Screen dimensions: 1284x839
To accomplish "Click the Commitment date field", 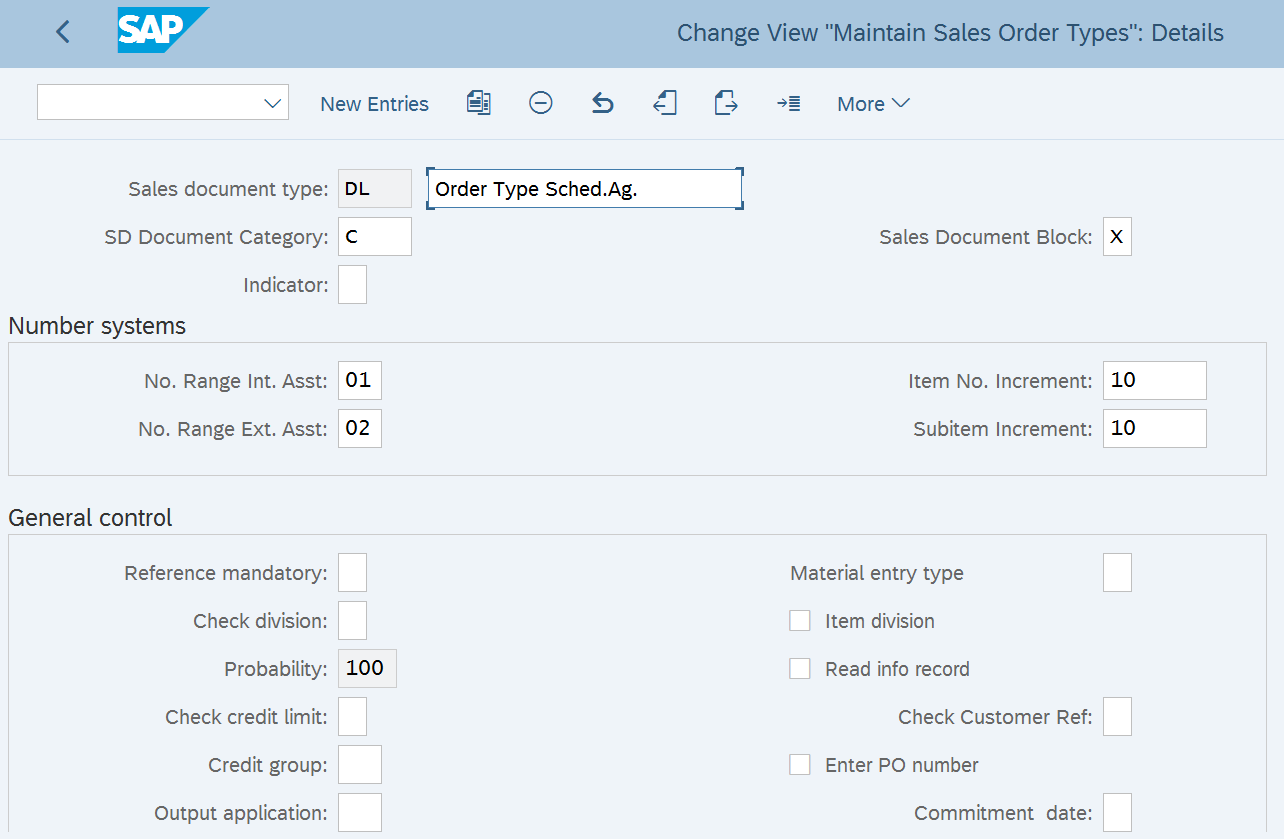I will coord(1117,813).
